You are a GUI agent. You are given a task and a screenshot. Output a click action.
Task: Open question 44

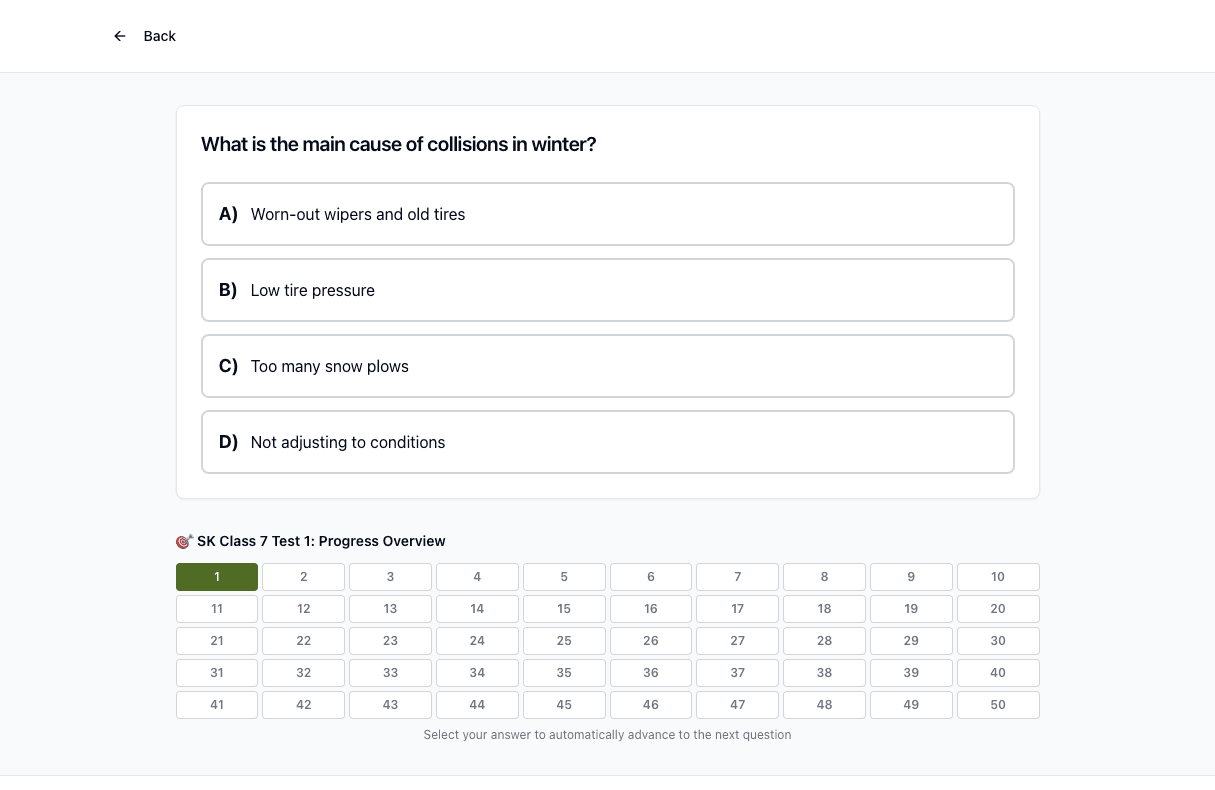(x=477, y=705)
